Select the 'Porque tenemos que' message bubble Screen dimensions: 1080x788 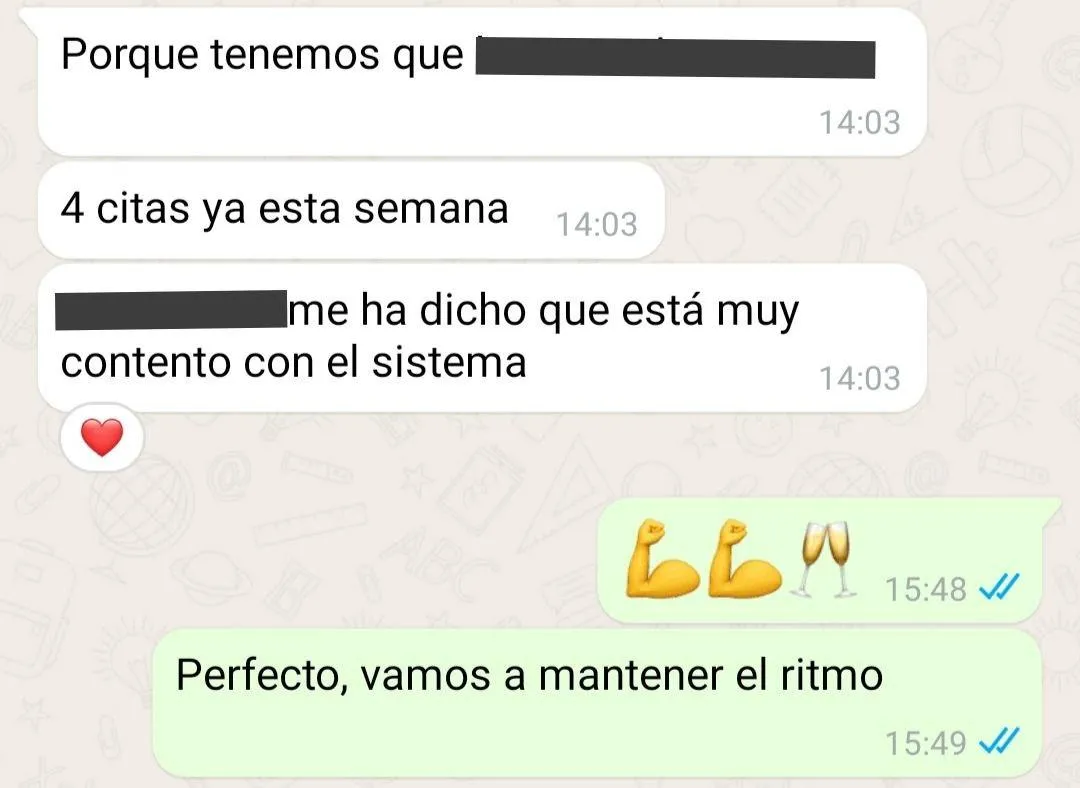coord(482,82)
